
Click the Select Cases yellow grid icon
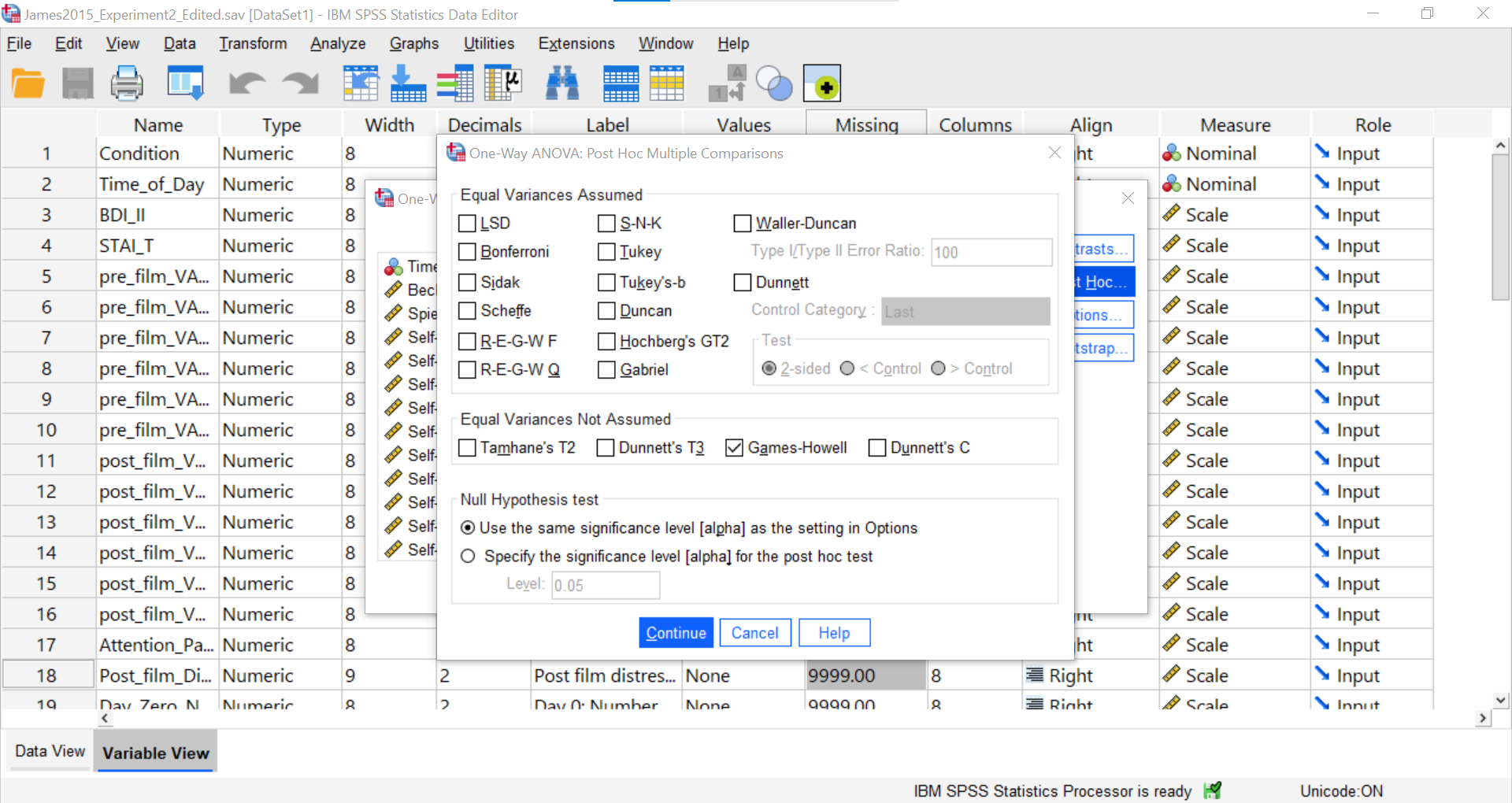[x=667, y=83]
